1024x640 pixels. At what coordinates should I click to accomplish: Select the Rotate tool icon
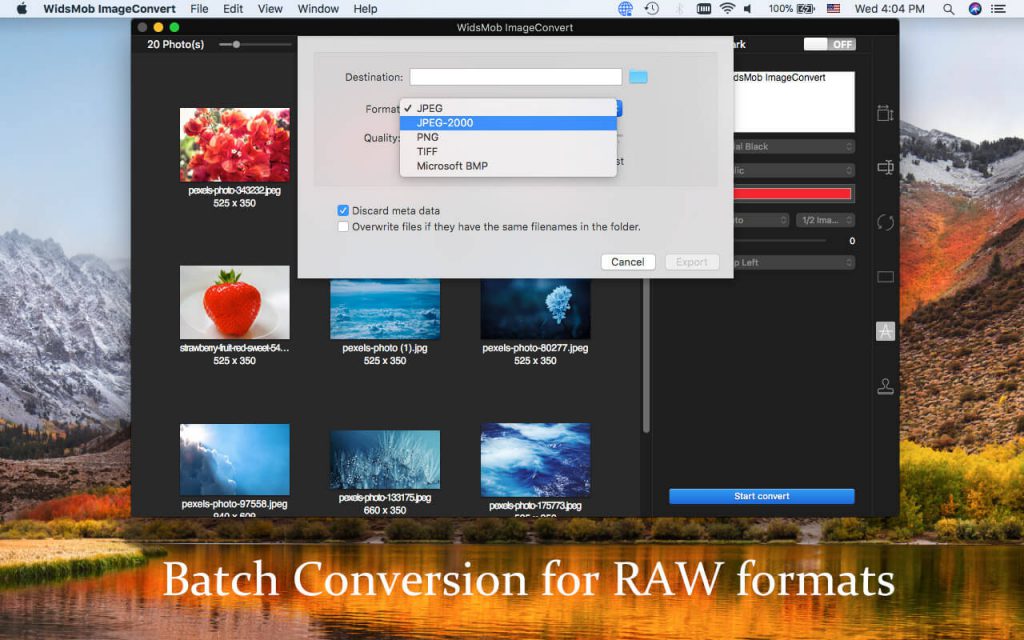tap(884, 222)
